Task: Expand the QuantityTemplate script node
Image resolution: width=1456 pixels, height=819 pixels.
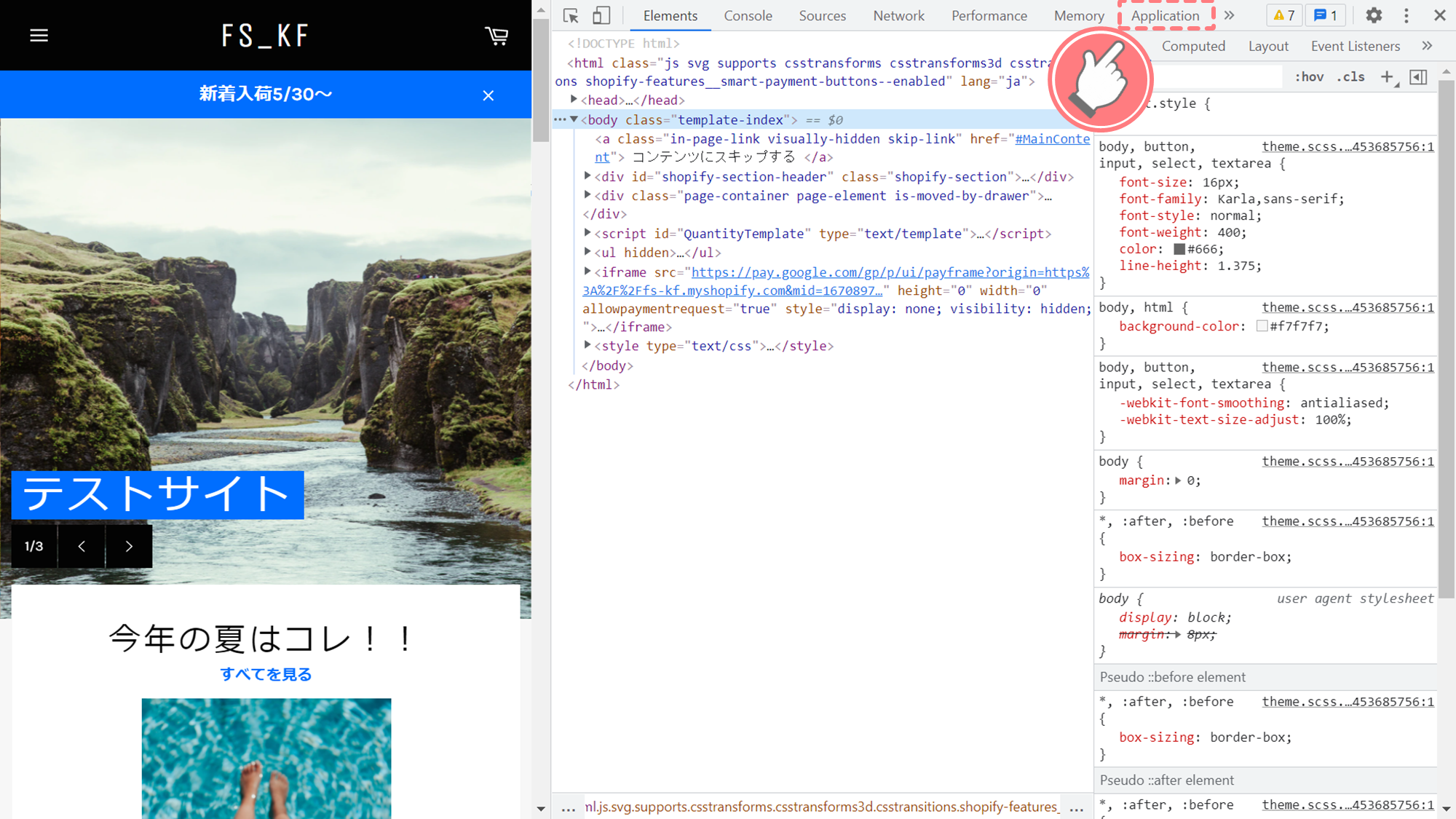Action: point(587,232)
